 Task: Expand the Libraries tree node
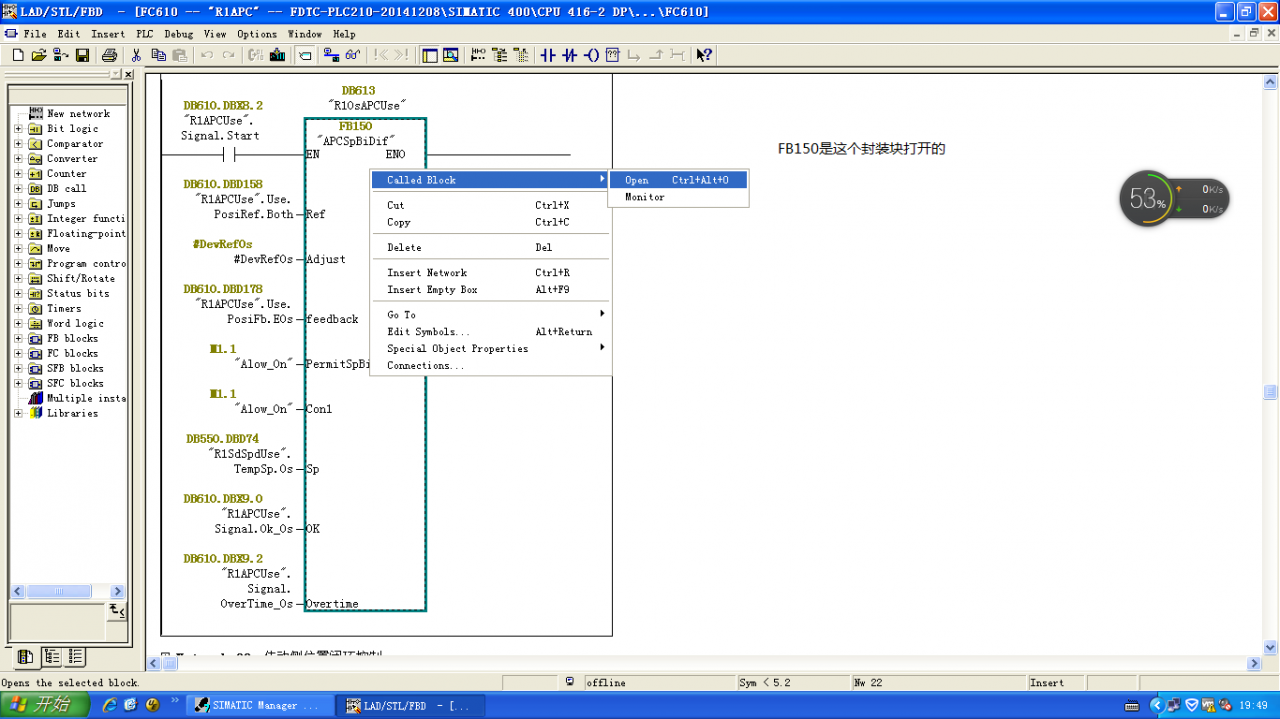point(18,413)
